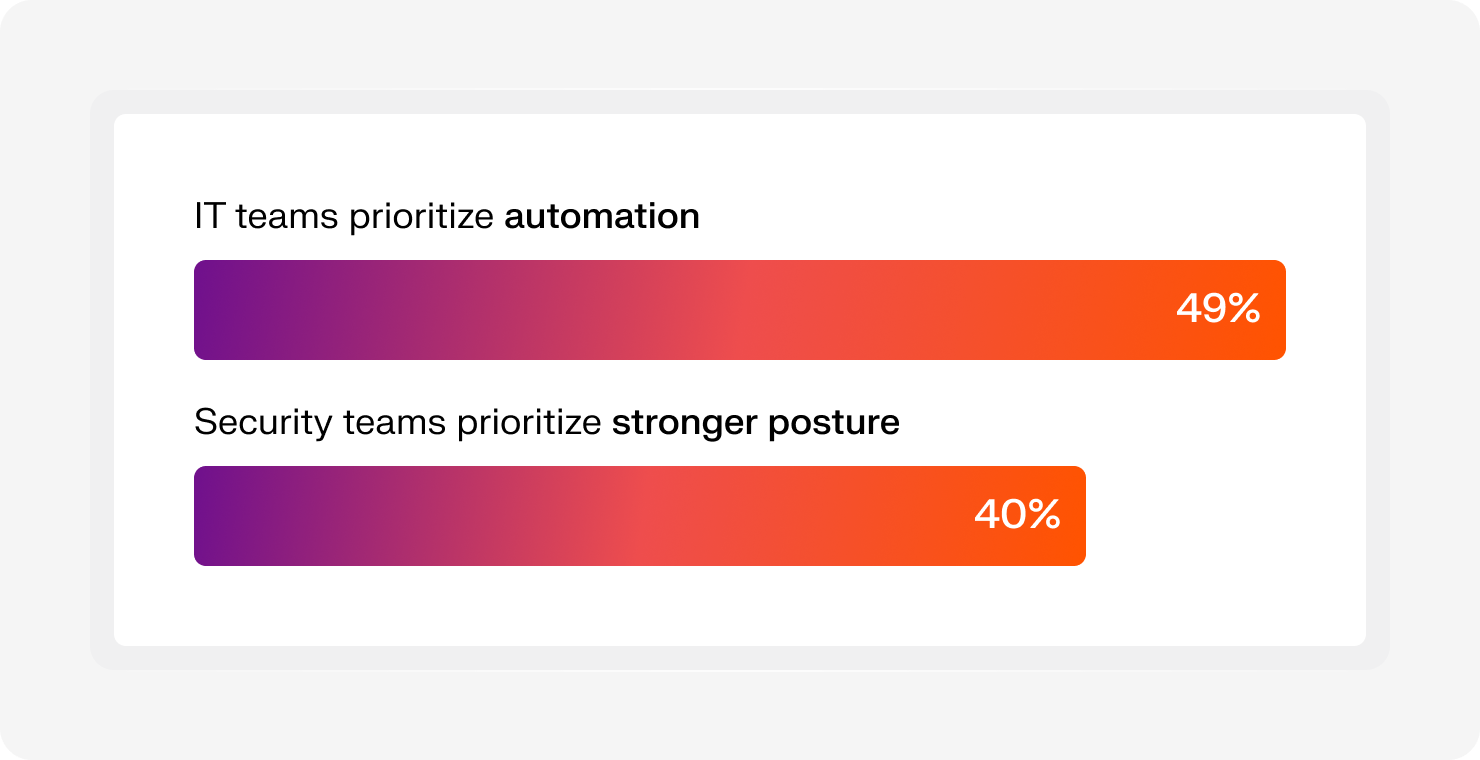
Task: Click the bold word "automation"
Action: tap(602, 217)
